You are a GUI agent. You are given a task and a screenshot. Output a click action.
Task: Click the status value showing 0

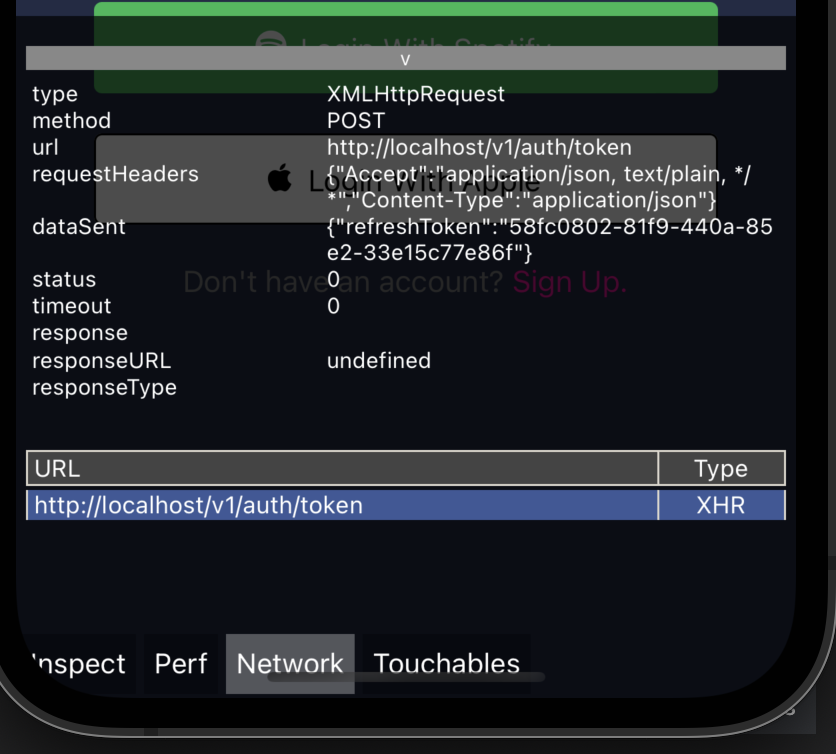point(333,279)
